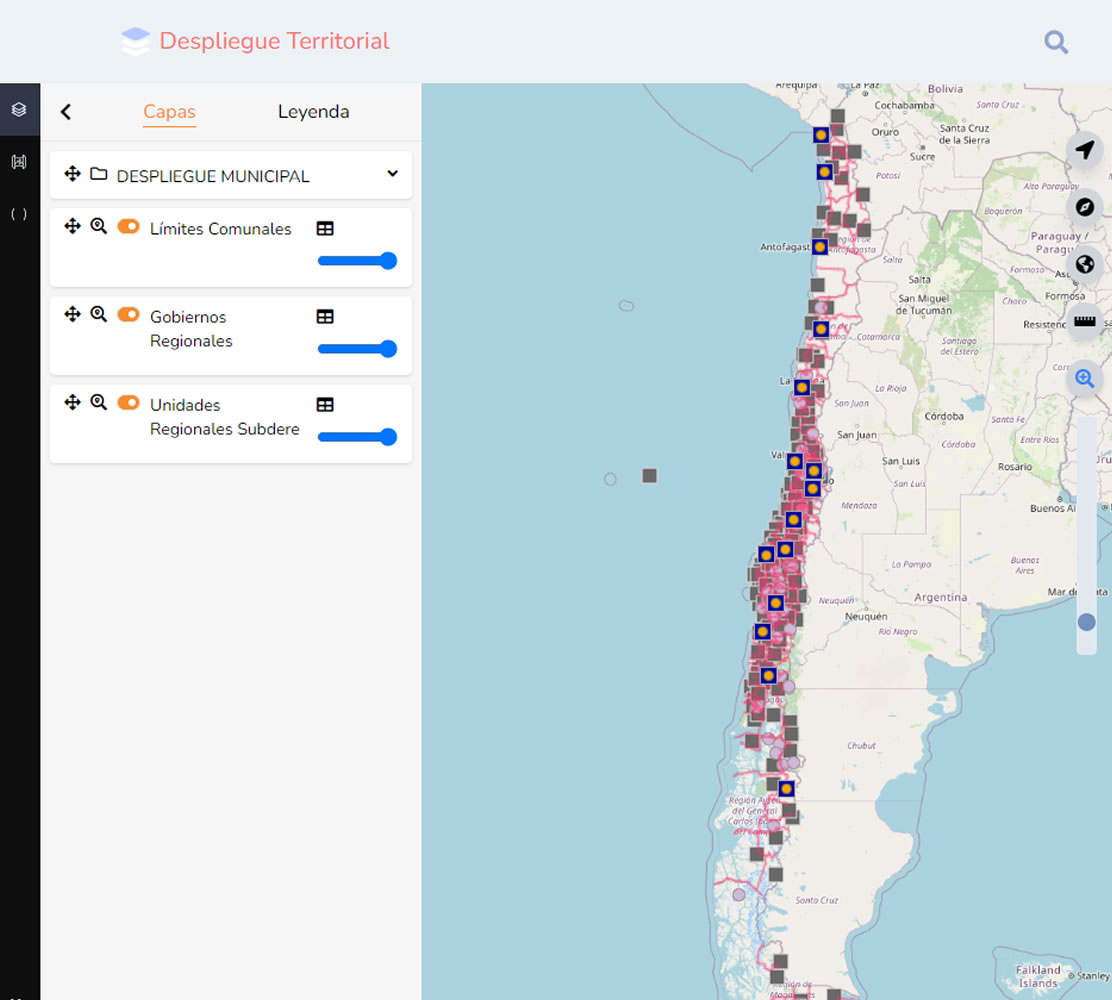Image resolution: width=1112 pixels, height=1000 pixels.
Task: Click the Límites Comunales opacity slider
Action: point(357,261)
